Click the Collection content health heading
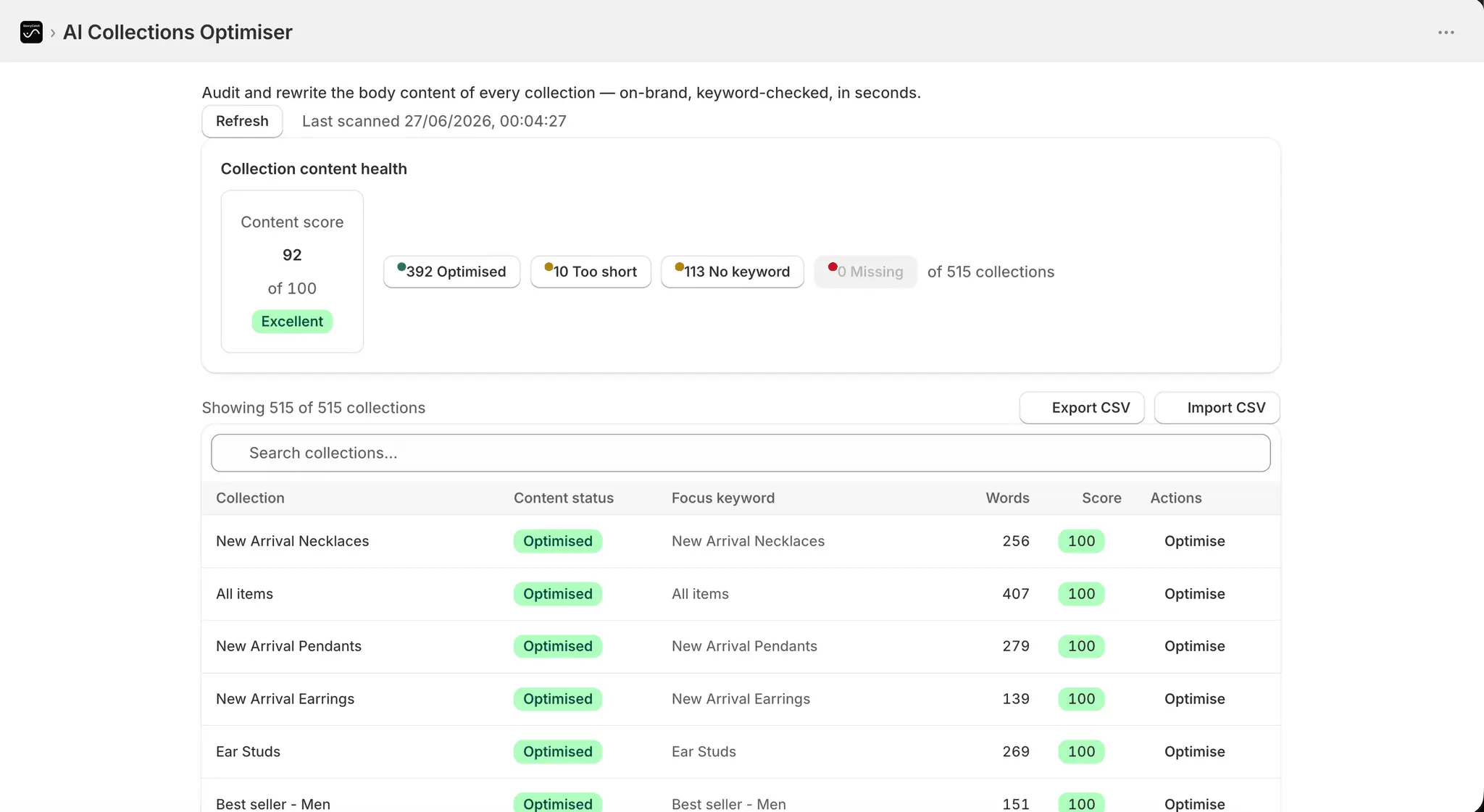 click(314, 169)
